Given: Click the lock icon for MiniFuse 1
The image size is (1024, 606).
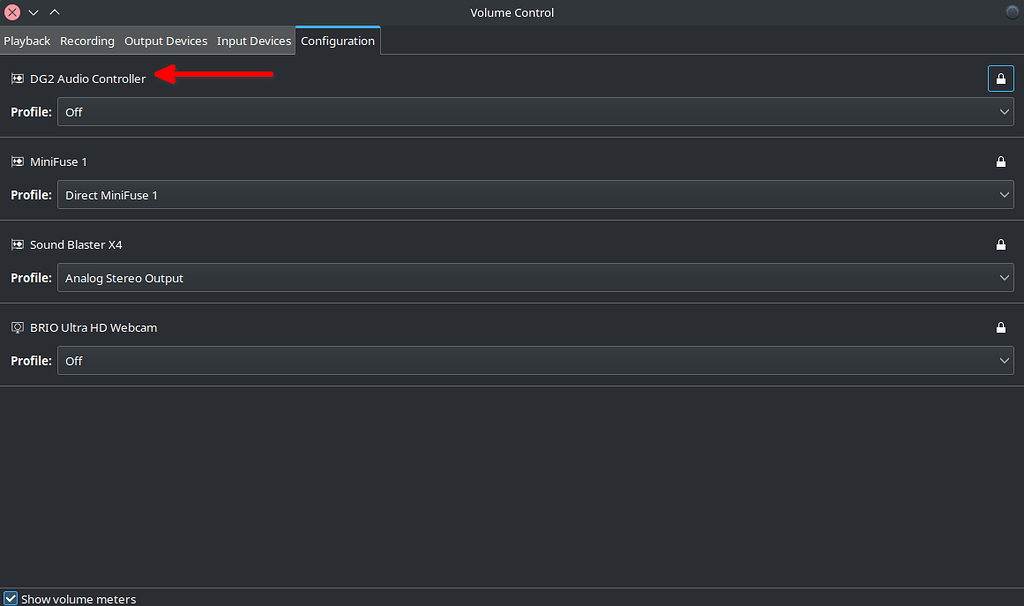Looking at the screenshot, I should (1001, 161).
